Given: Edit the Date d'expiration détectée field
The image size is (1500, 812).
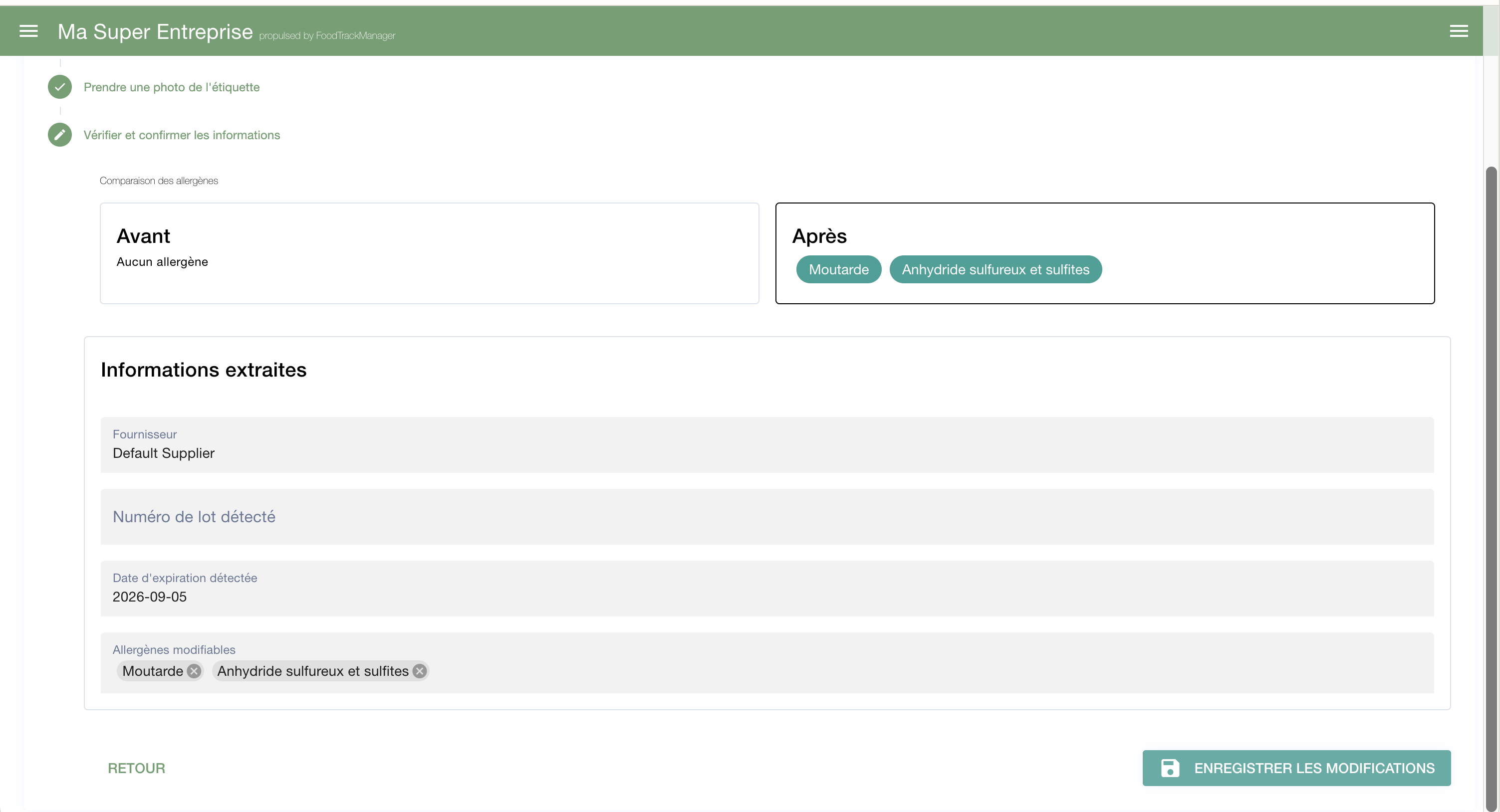Looking at the screenshot, I should pos(766,589).
